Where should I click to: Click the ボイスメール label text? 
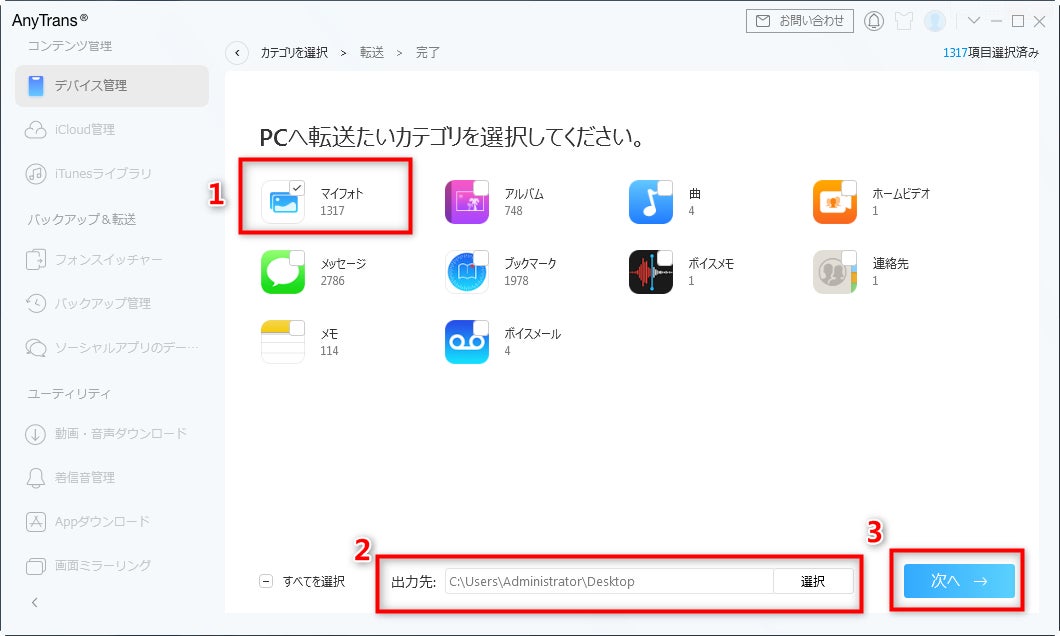[x=533, y=334]
